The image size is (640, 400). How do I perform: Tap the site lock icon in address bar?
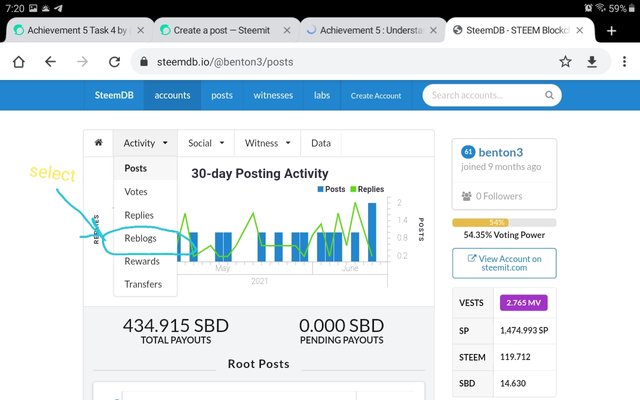(x=144, y=62)
